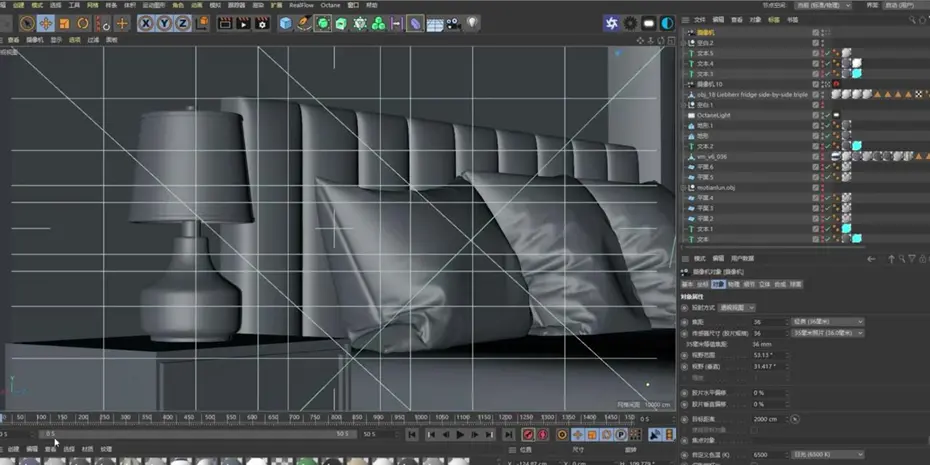Open the projection type dropdown

737,308
